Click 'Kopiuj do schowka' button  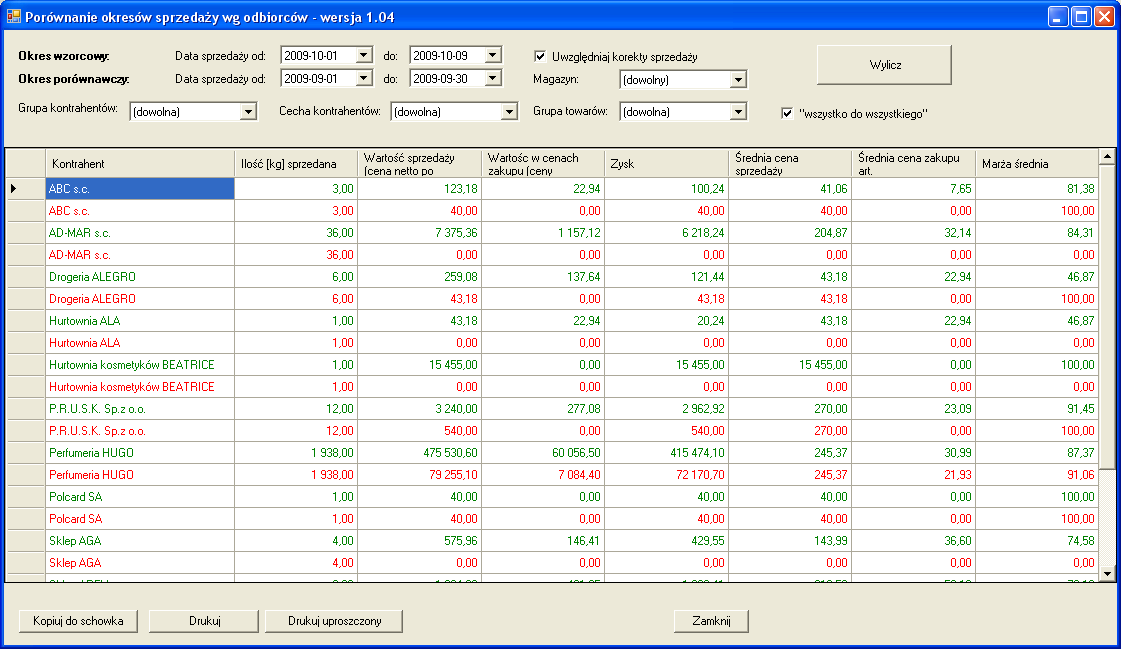click(78, 621)
